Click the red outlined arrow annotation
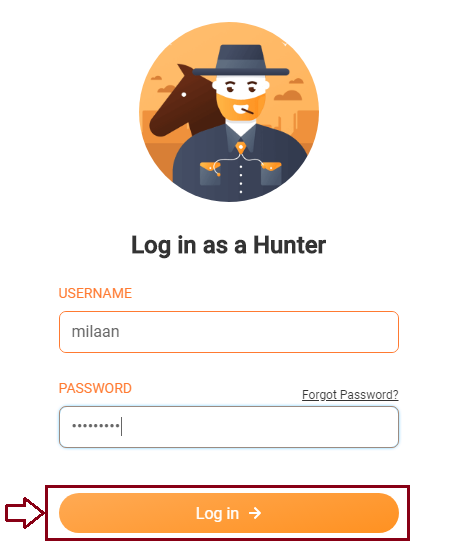 [25, 513]
